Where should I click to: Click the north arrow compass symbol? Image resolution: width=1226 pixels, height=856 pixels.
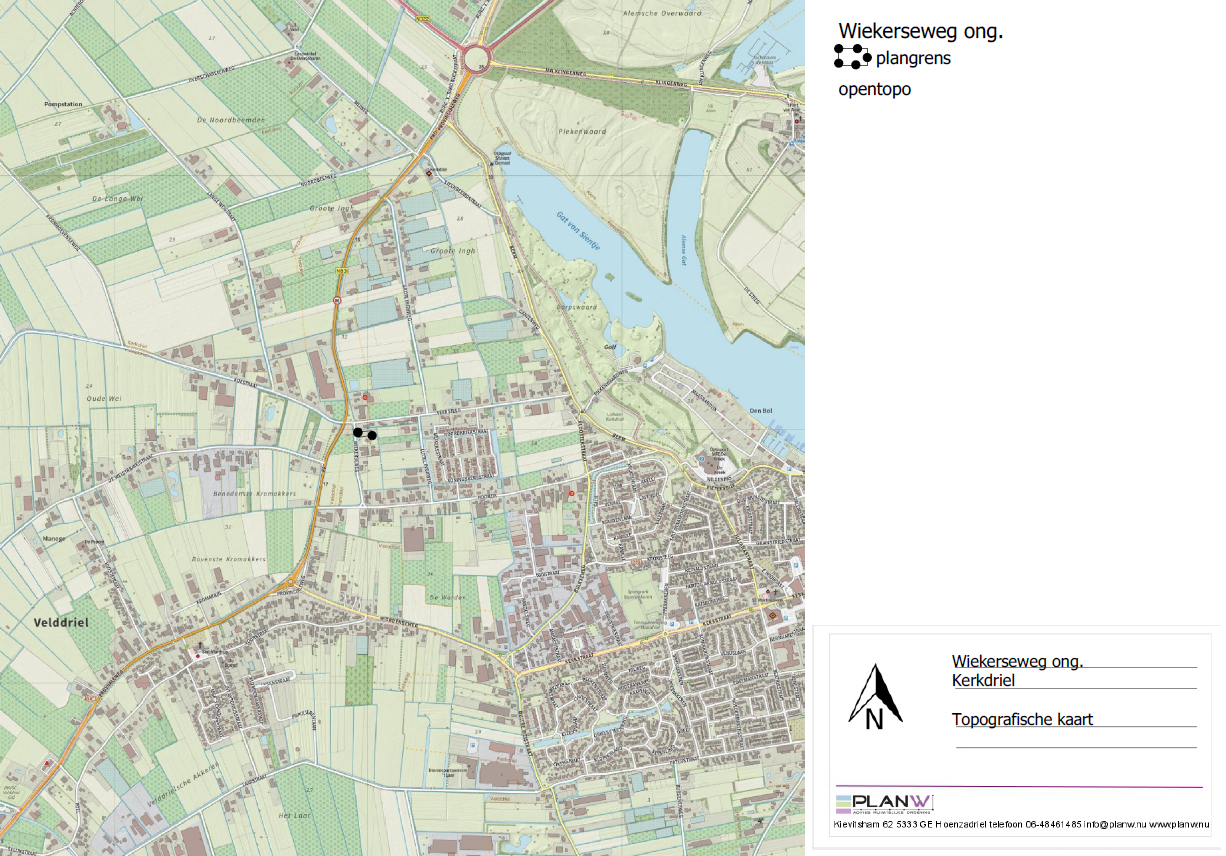click(x=875, y=695)
